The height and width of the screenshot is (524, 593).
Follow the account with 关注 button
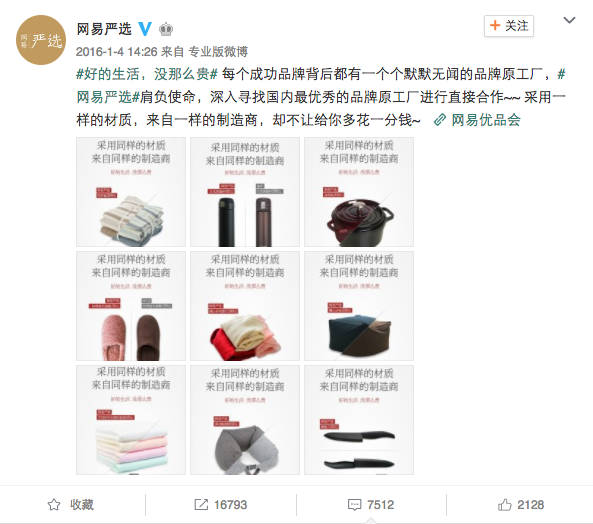509,26
